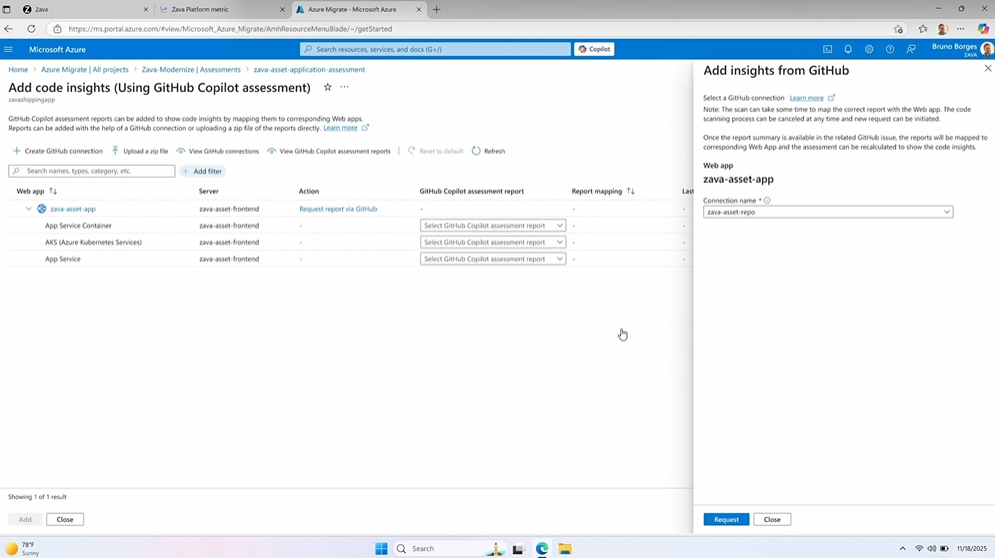Open the help question mark icon
The image size is (995, 558).
[x=890, y=49]
